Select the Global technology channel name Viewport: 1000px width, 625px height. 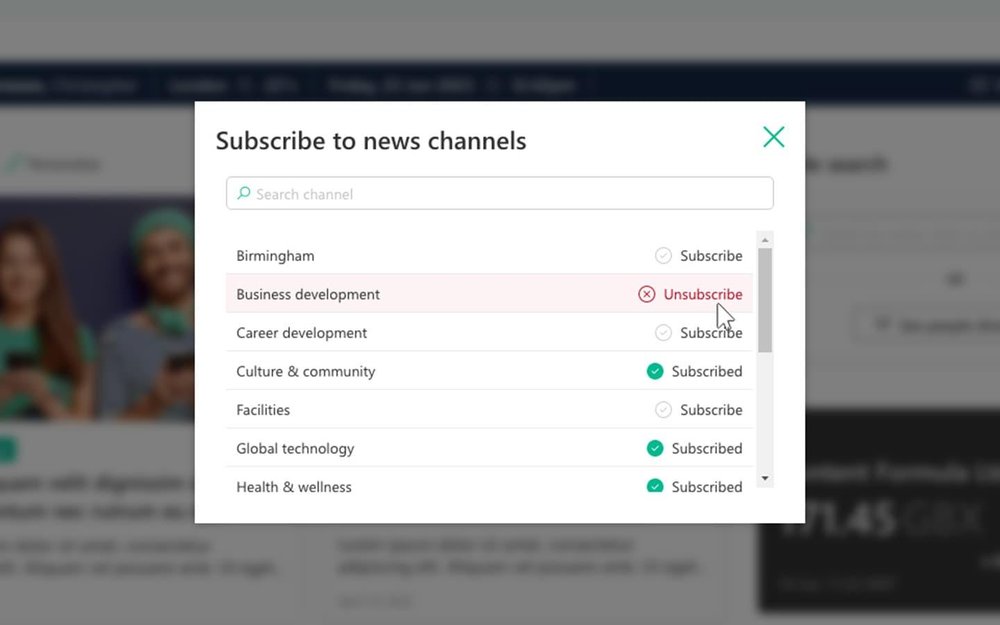coord(295,448)
